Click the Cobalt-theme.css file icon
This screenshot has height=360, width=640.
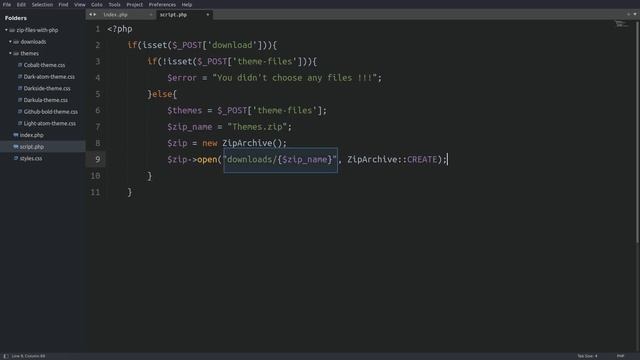[20, 65]
